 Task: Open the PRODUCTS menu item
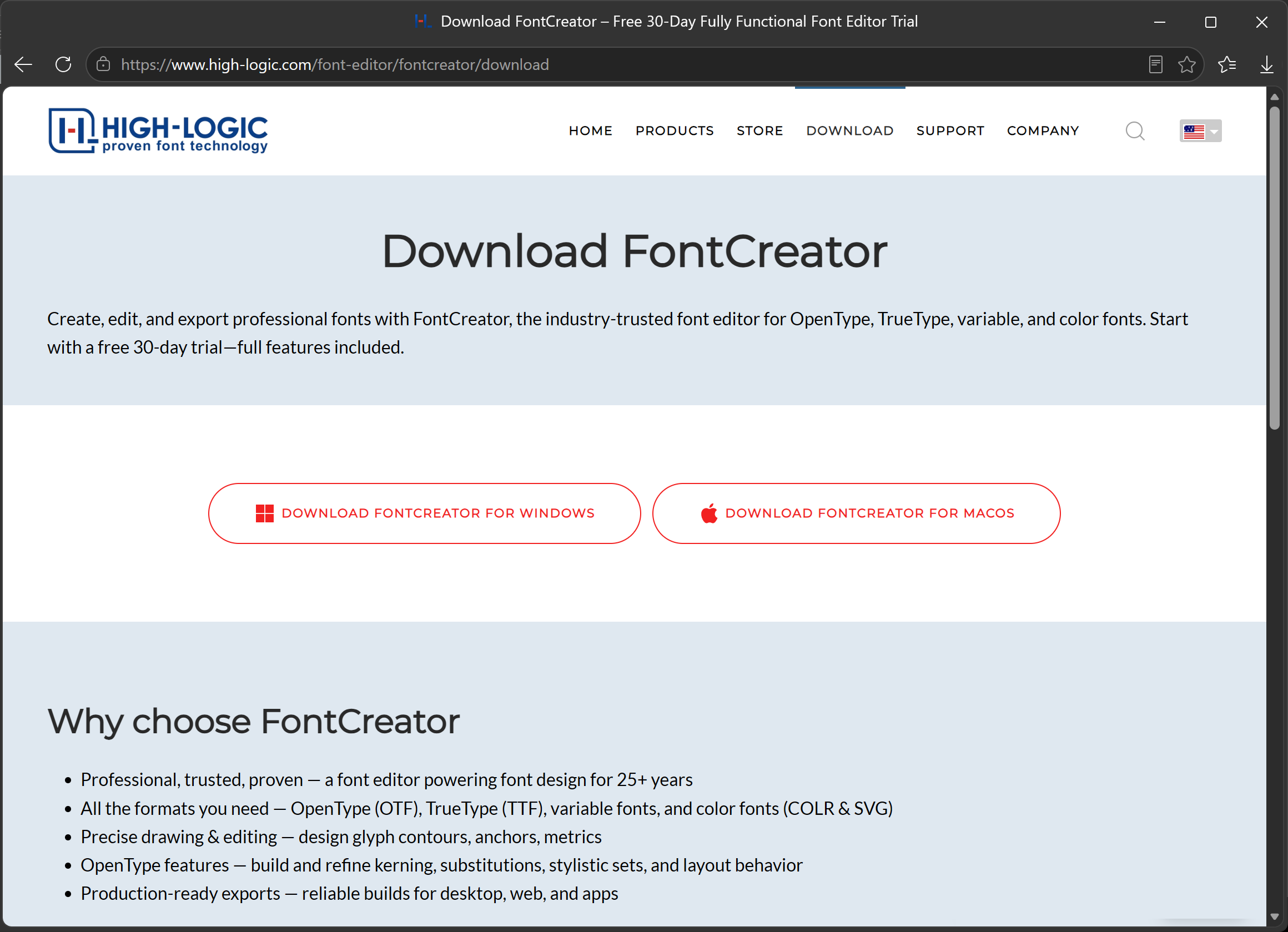pos(675,131)
